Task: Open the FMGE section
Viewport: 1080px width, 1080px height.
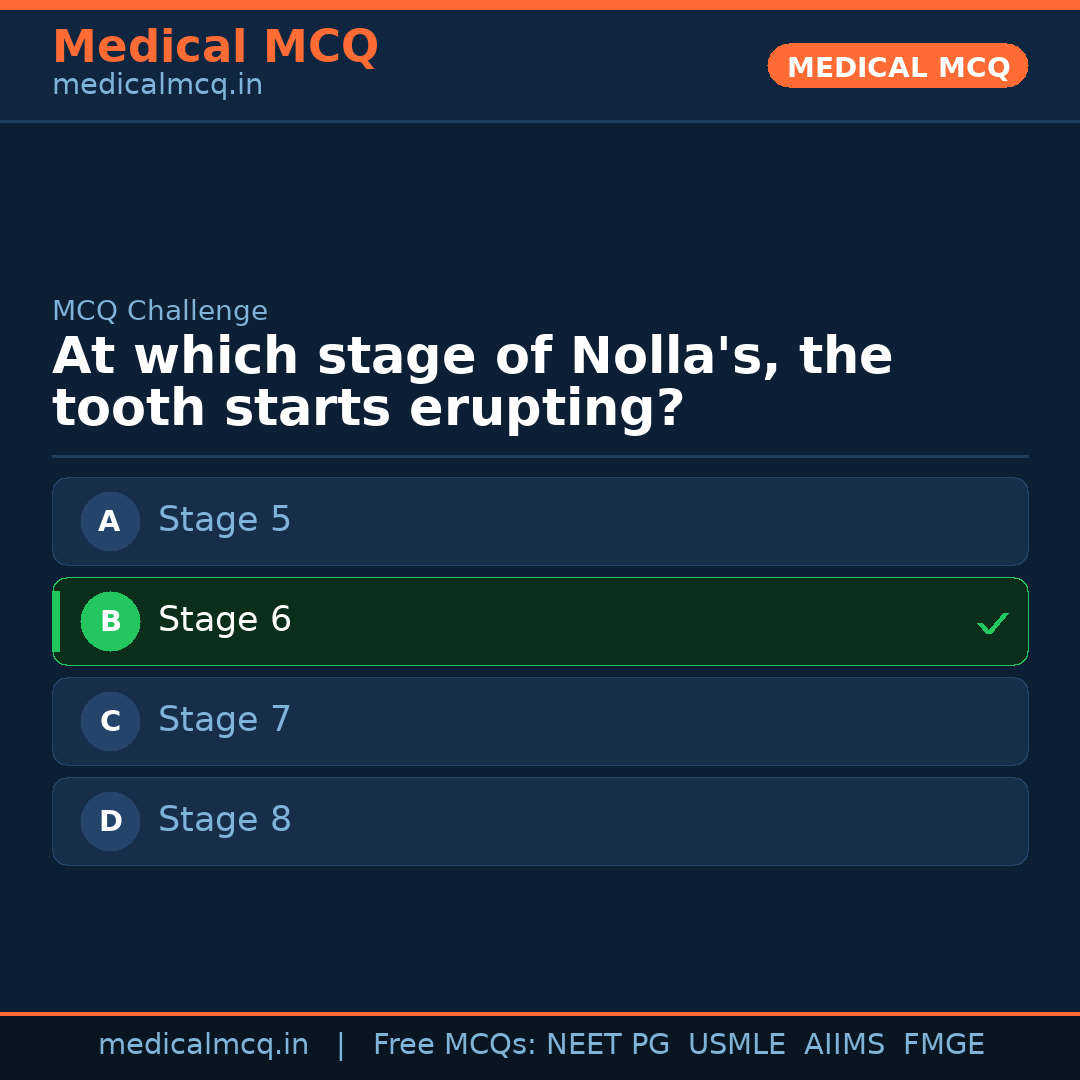Action: tap(943, 1043)
